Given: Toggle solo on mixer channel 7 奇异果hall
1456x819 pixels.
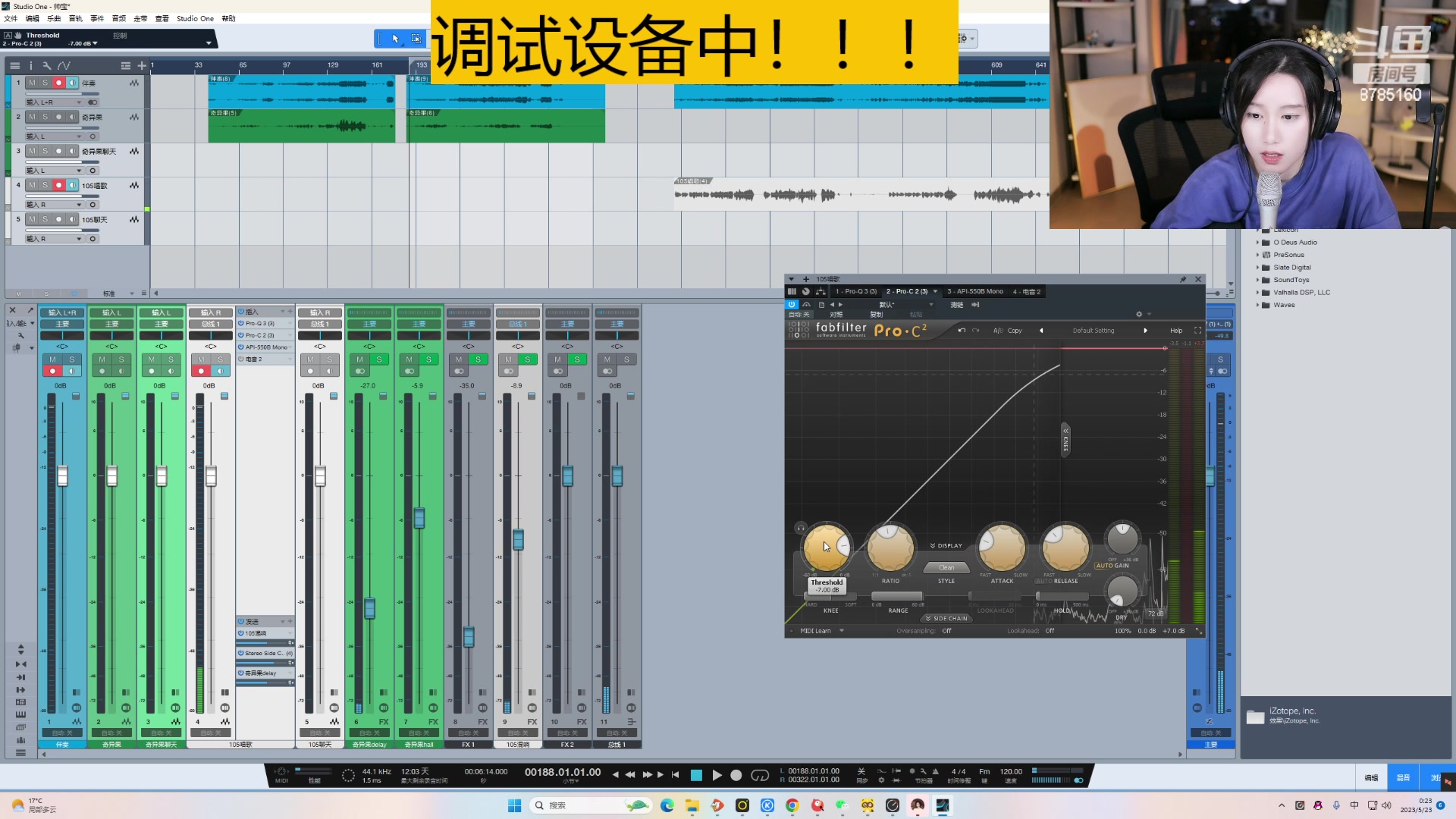Looking at the screenshot, I should click(x=428, y=359).
